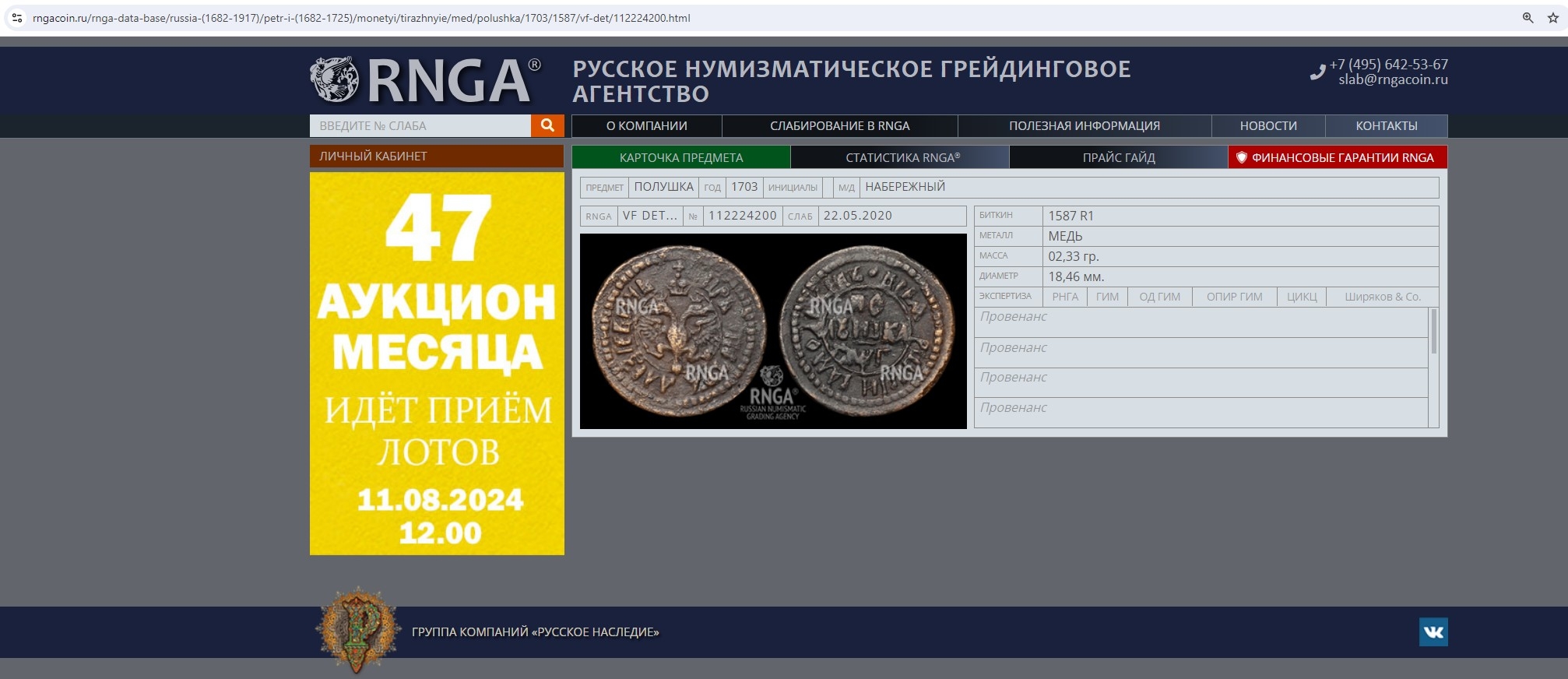
Task: Bookmark page with the star icon
Action: click(1552, 18)
